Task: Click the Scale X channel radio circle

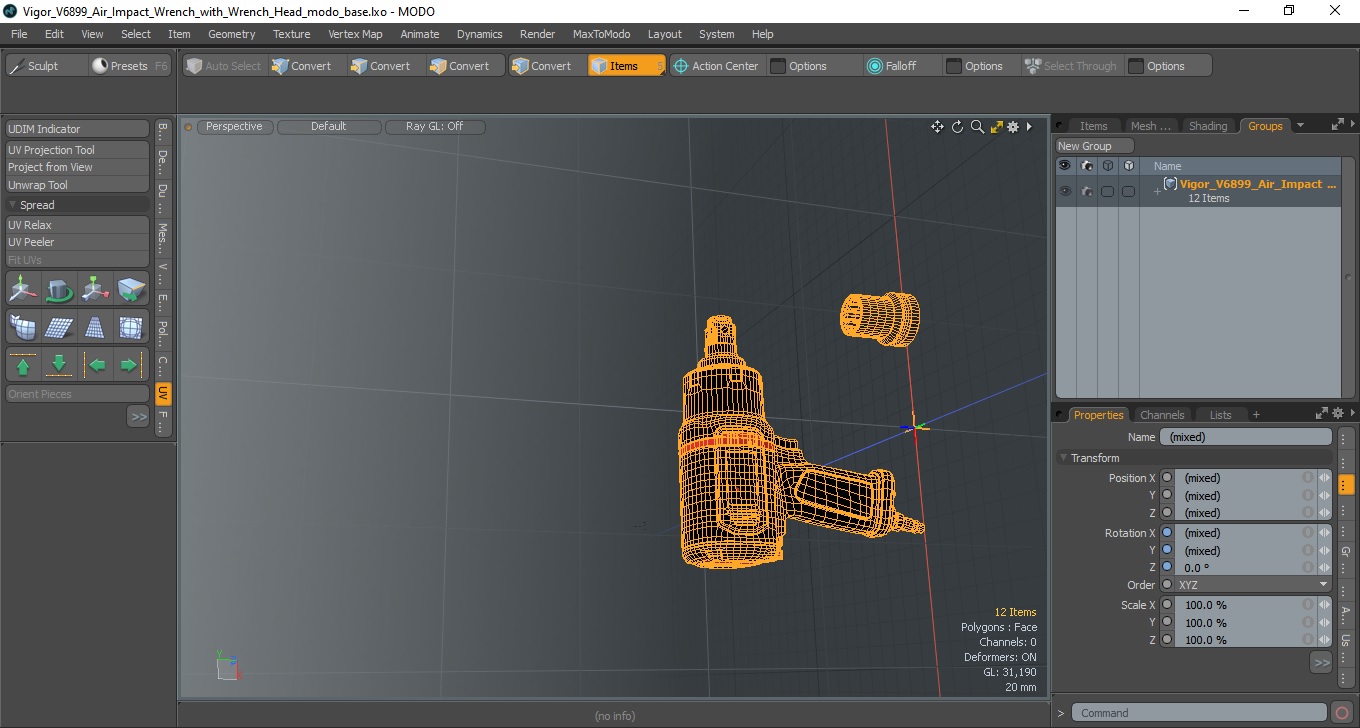Action: [1166, 605]
